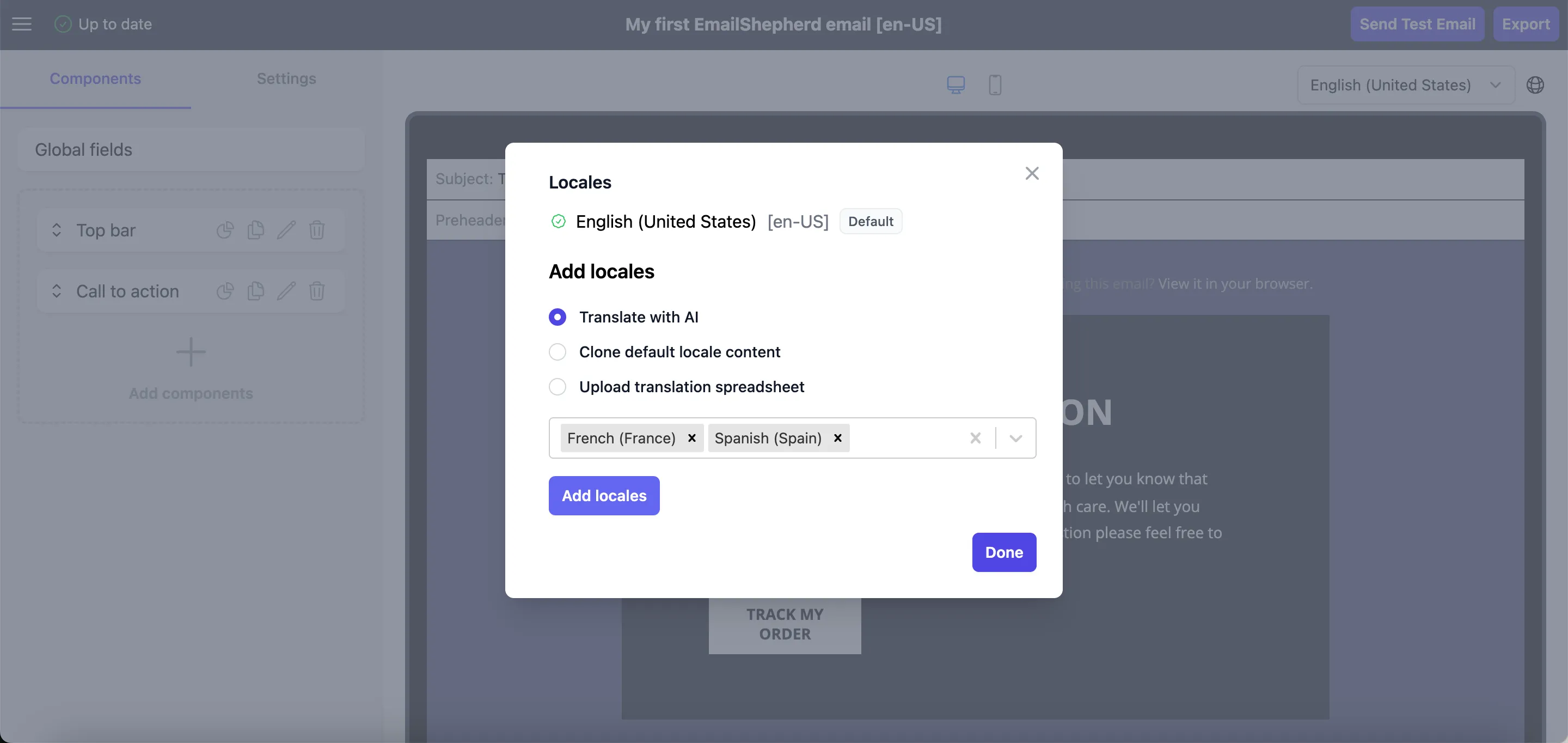Viewport: 1568px width, 743px height.
Task: Delete the Top bar component
Action: point(316,230)
